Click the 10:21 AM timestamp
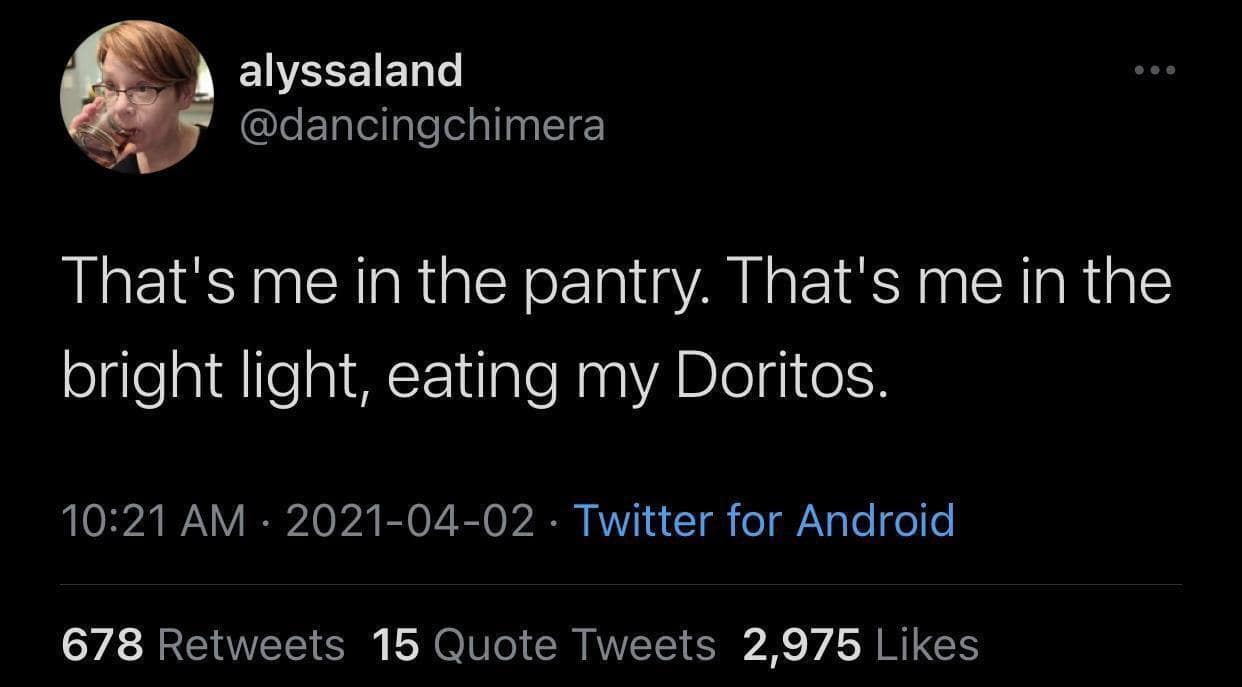 (153, 521)
